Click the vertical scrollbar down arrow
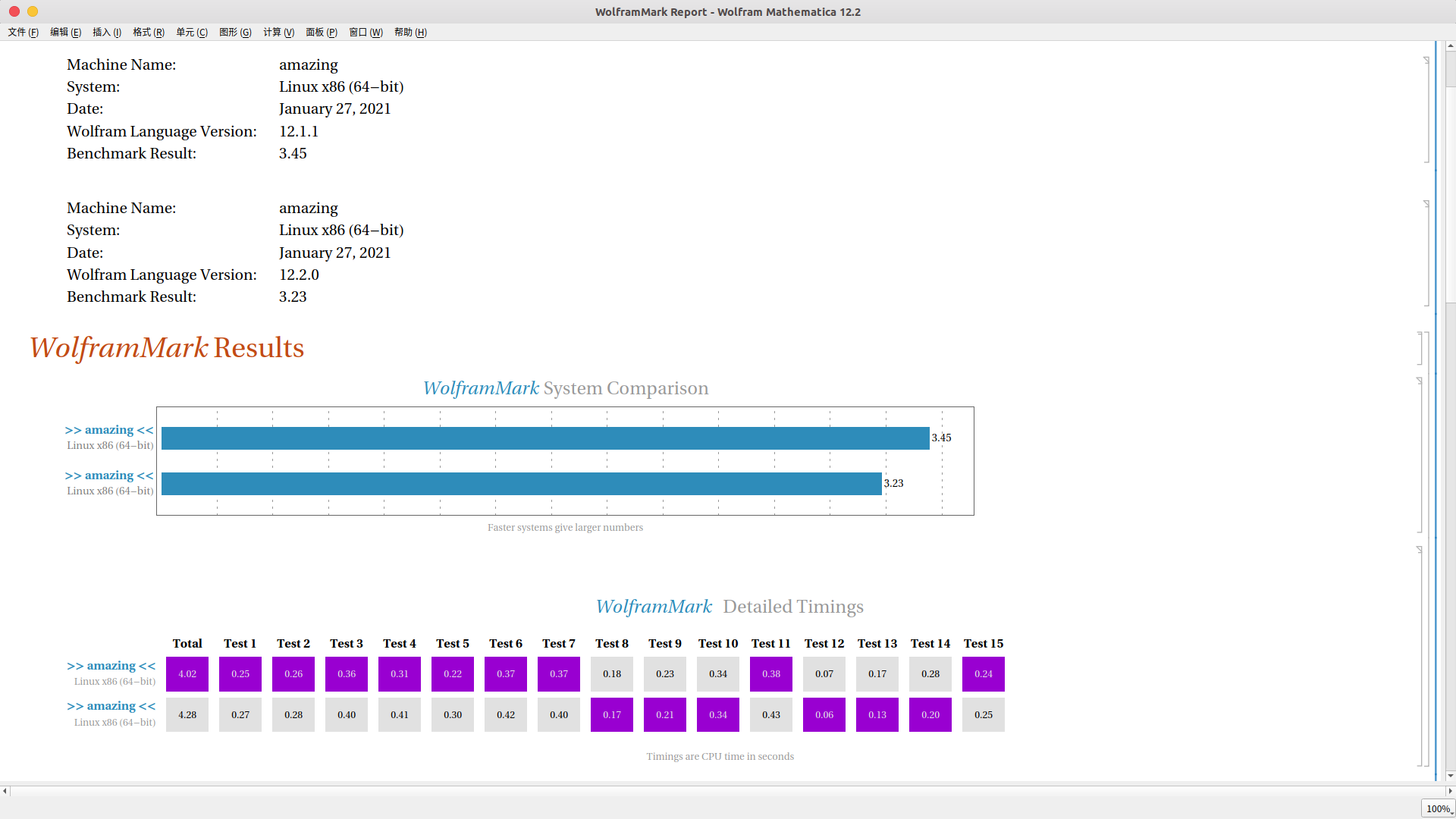Screen dimensions: 1456x819 (x=1450, y=776)
